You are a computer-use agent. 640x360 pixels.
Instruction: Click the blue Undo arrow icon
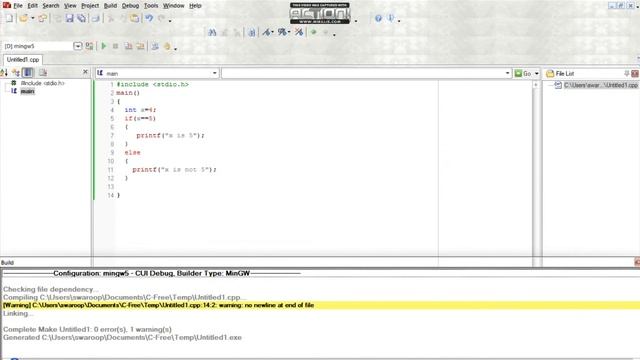coord(149,18)
